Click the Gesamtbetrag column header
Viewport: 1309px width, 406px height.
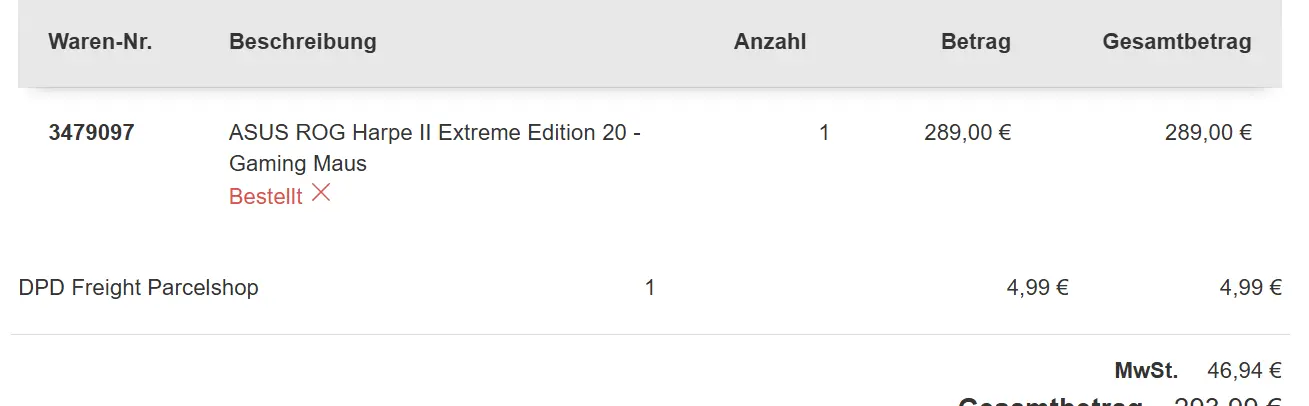click(1177, 42)
